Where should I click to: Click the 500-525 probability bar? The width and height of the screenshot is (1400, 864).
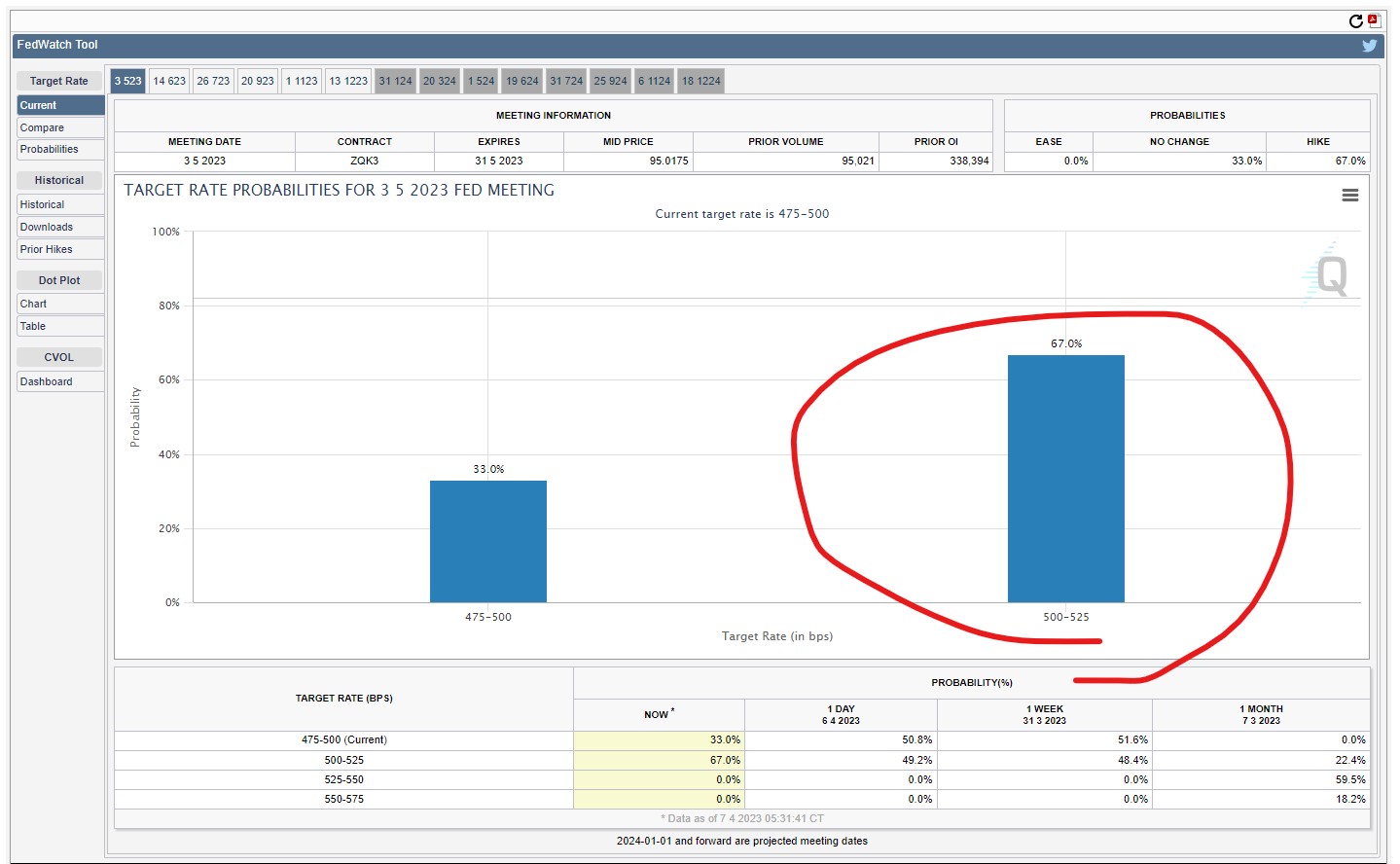pos(1066,479)
